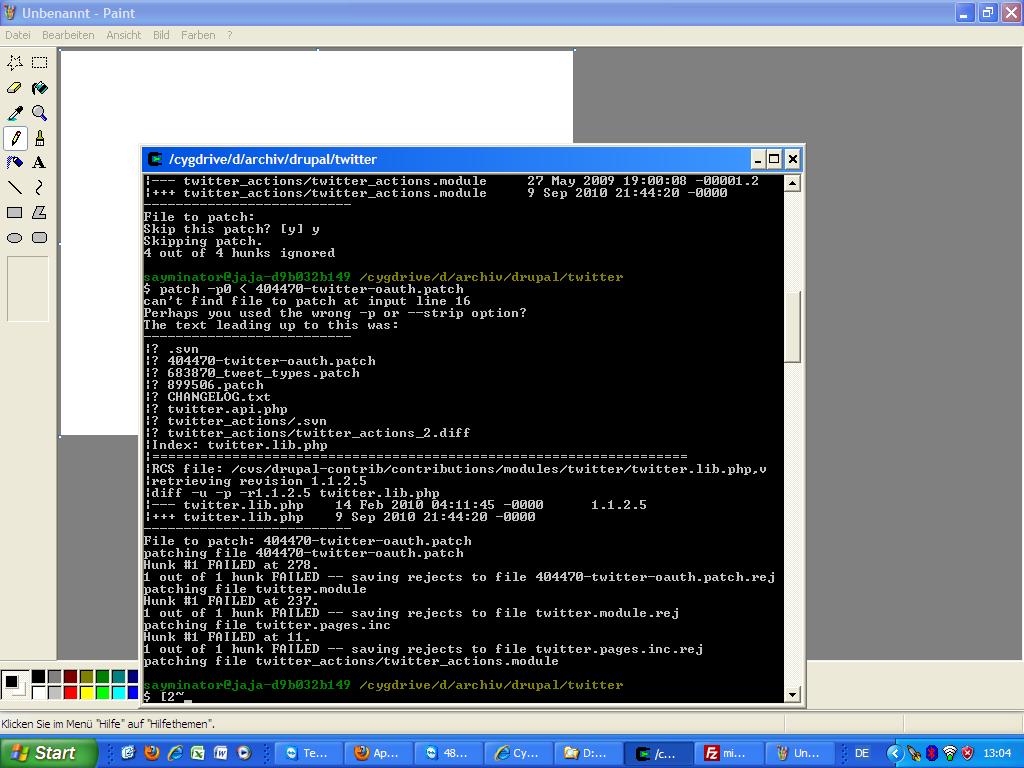Pick the red color swatch
Viewport: 1024px width, 768px height.
(x=70, y=692)
